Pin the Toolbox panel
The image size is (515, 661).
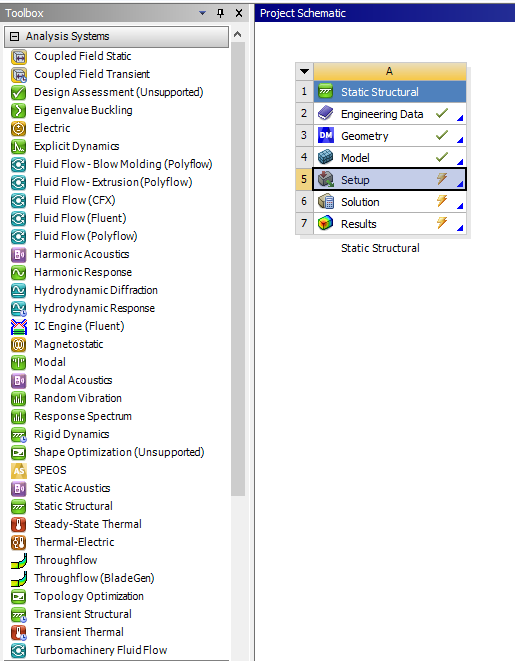tap(220, 13)
